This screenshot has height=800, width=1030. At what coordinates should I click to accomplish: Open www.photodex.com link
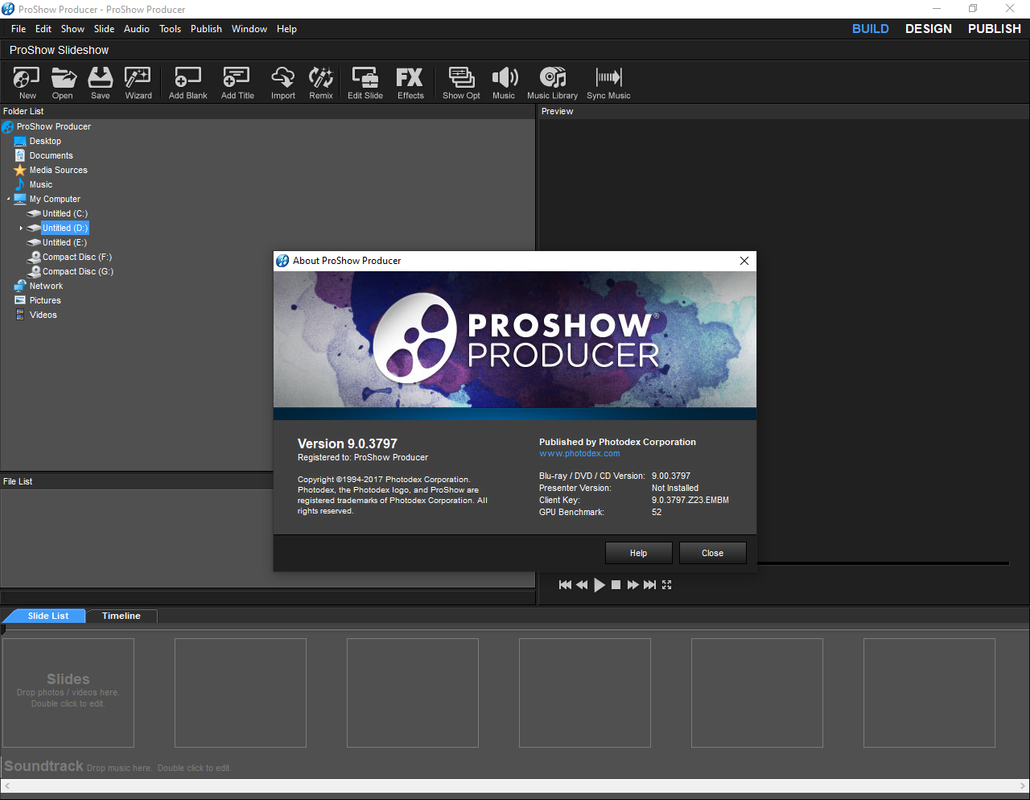[x=579, y=453]
